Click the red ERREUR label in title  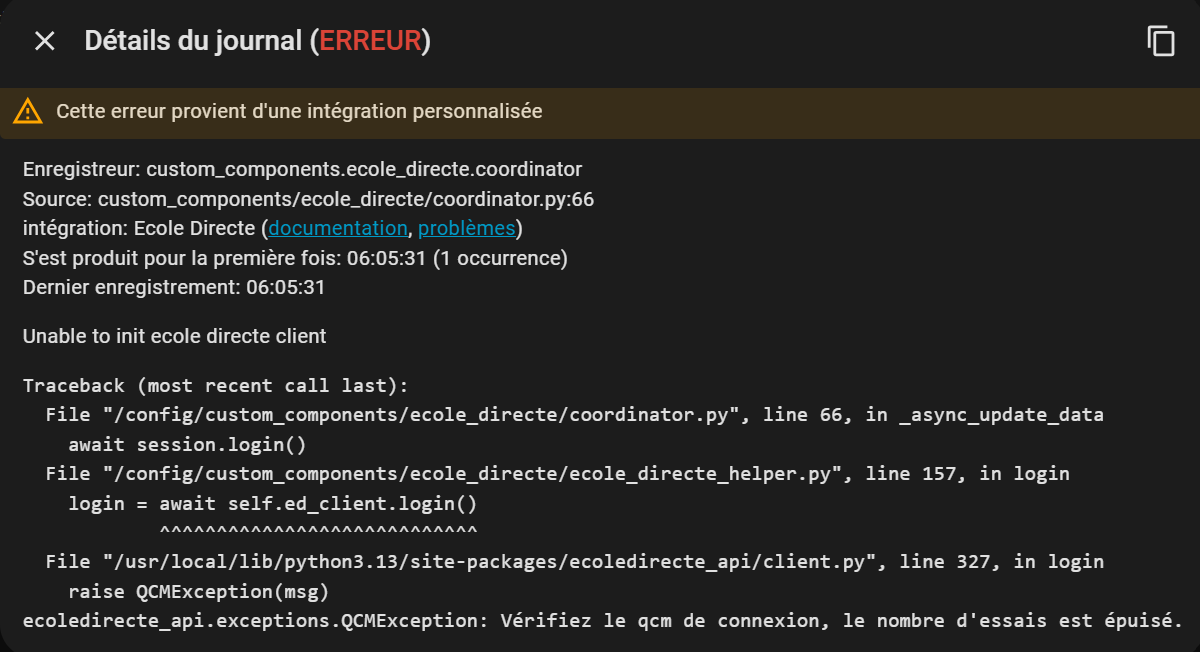pos(370,41)
